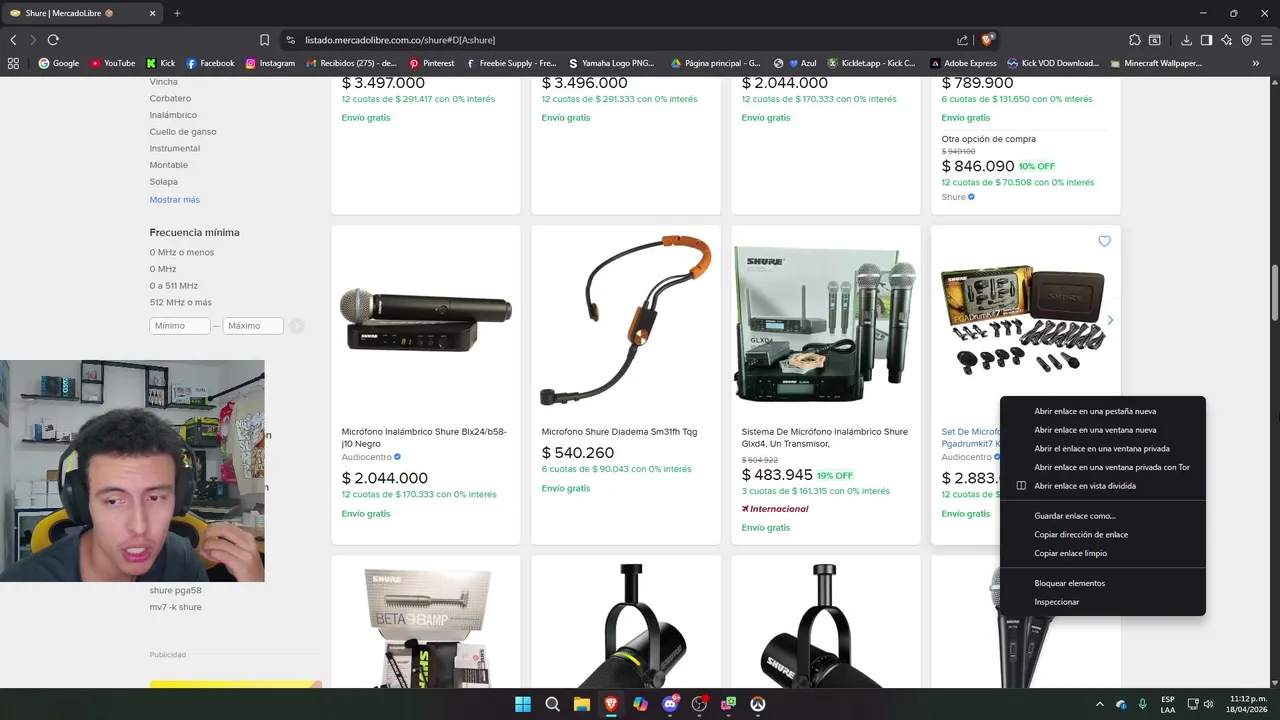Screen dimensions: 1280x720
Task: Filter by 'Inalámbrico' type
Action: 173,115
